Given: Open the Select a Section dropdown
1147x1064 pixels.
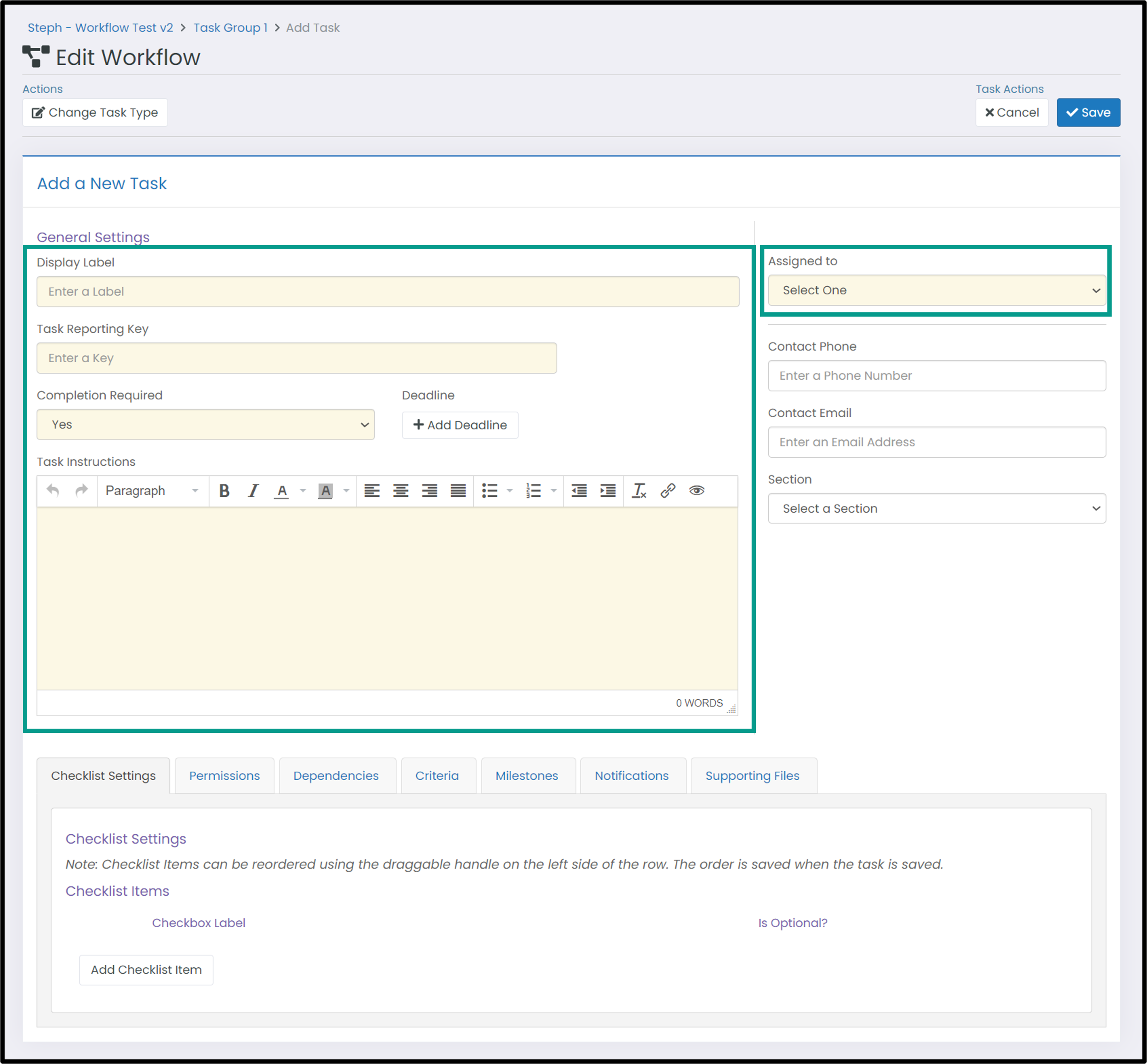Looking at the screenshot, I should click(x=937, y=508).
